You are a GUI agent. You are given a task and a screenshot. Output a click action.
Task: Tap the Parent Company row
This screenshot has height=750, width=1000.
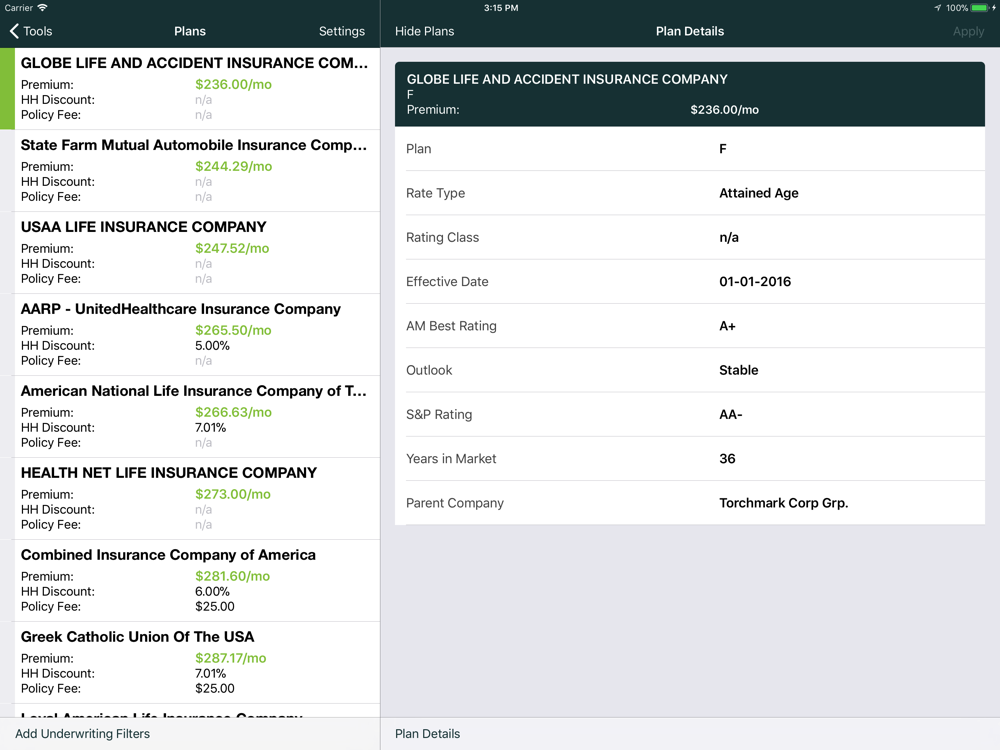pos(690,503)
